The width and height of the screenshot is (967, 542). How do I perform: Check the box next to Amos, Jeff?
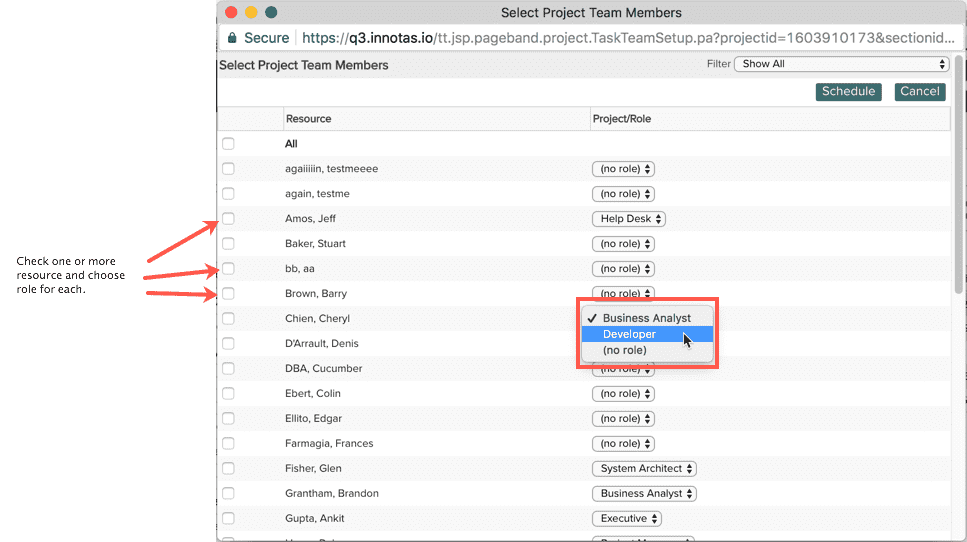[x=228, y=219]
